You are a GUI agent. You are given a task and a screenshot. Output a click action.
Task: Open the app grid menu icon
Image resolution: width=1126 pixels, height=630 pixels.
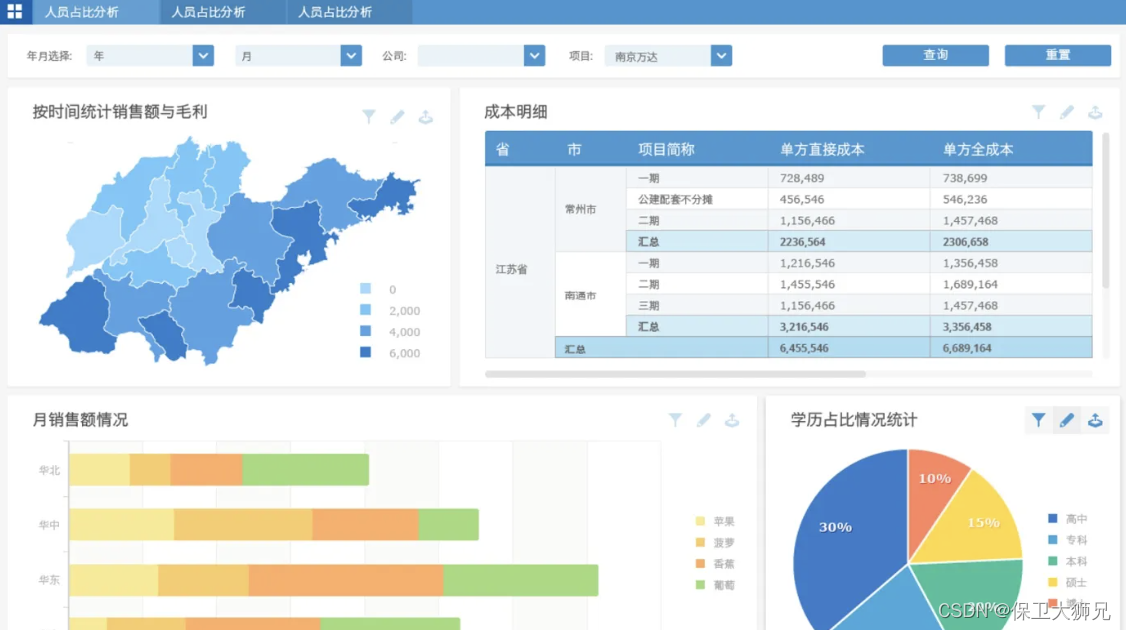coord(14,11)
